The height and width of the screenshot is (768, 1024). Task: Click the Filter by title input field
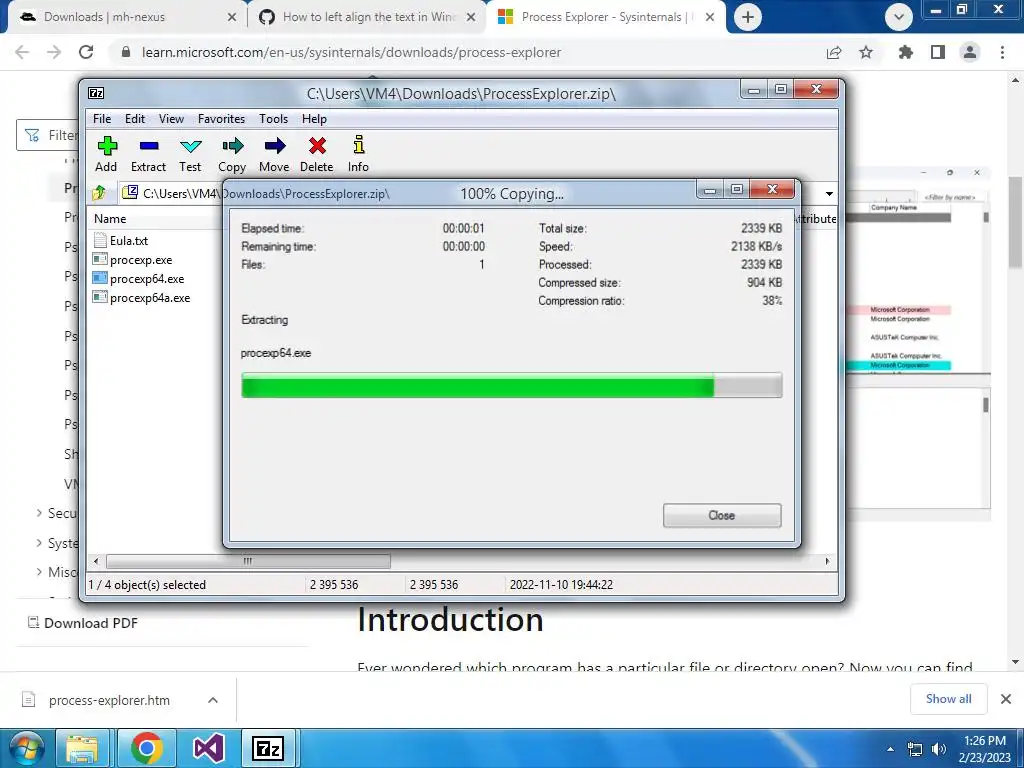click(47, 135)
